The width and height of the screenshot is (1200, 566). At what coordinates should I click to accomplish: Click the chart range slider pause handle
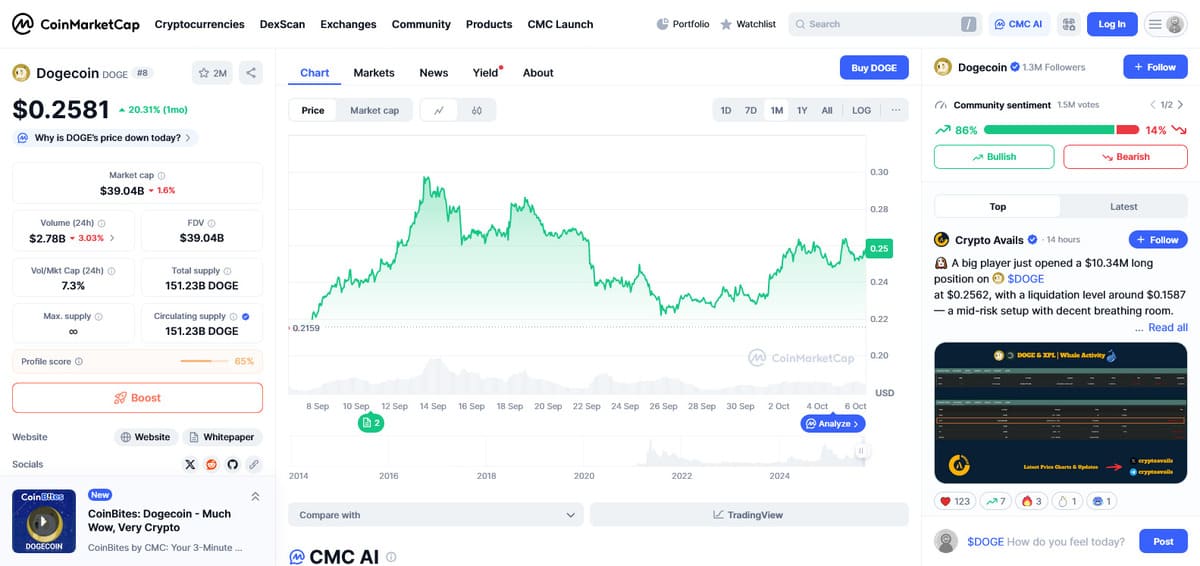click(x=861, y=451)
